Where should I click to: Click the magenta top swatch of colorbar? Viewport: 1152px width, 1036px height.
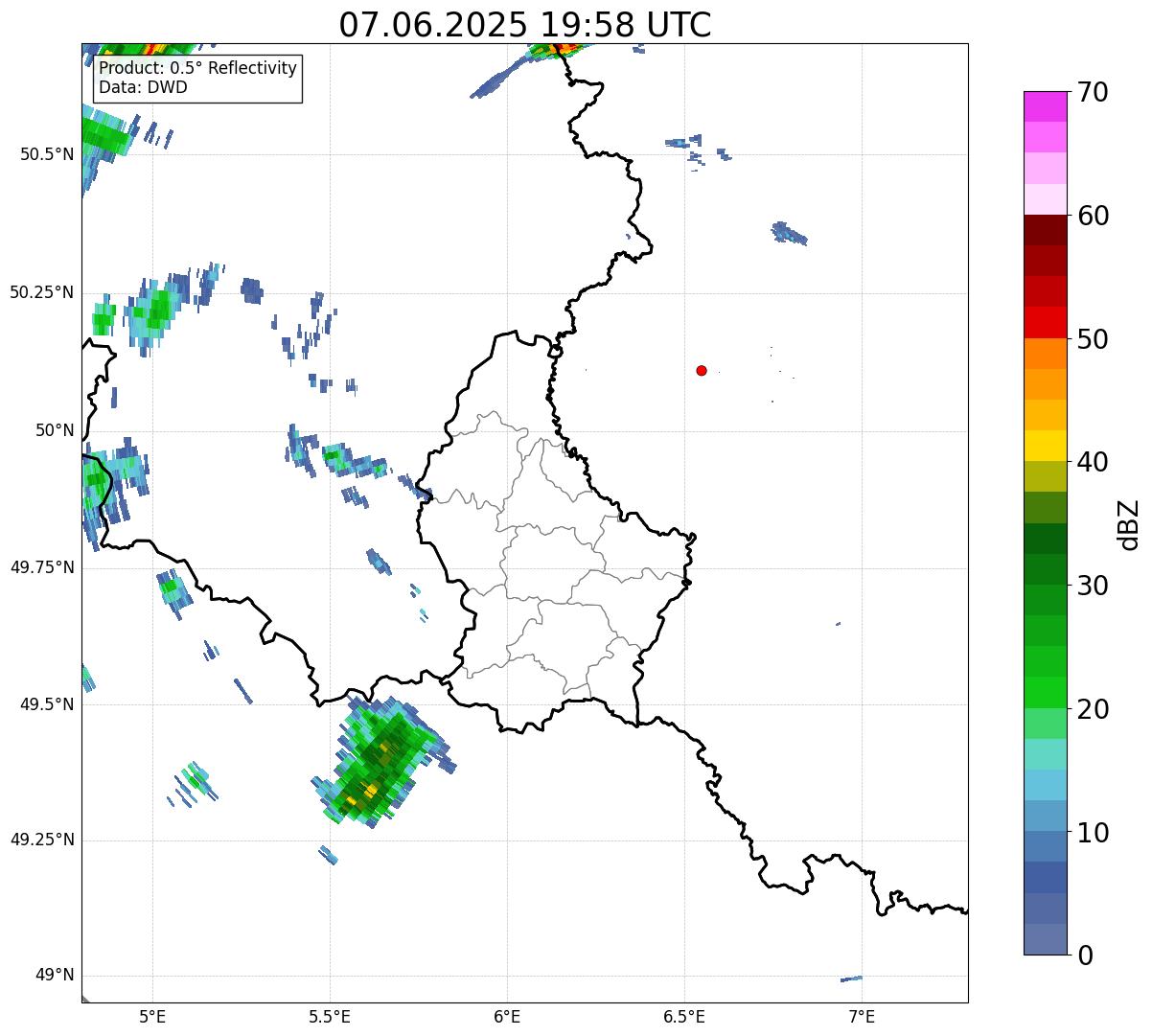coord(1045,106)
